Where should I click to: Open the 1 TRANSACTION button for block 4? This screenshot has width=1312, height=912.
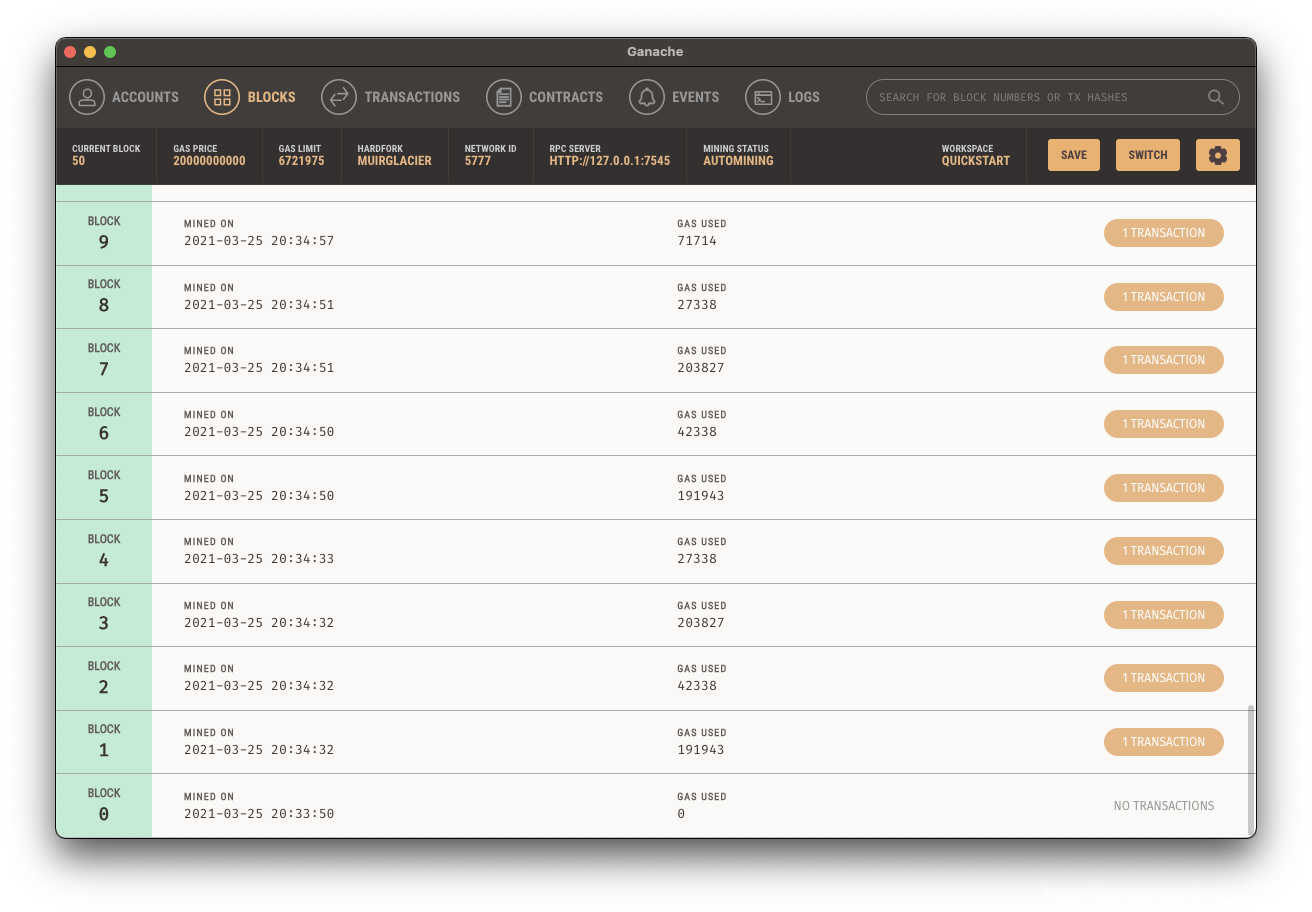tap(1164, 551)
